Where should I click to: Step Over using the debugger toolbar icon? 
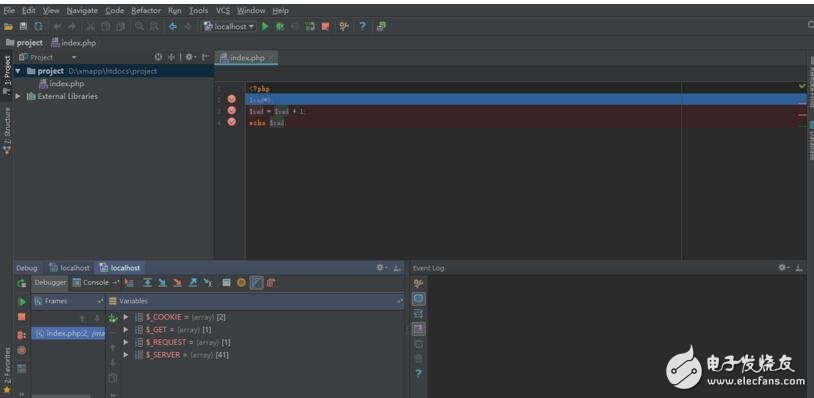[147, 283]
